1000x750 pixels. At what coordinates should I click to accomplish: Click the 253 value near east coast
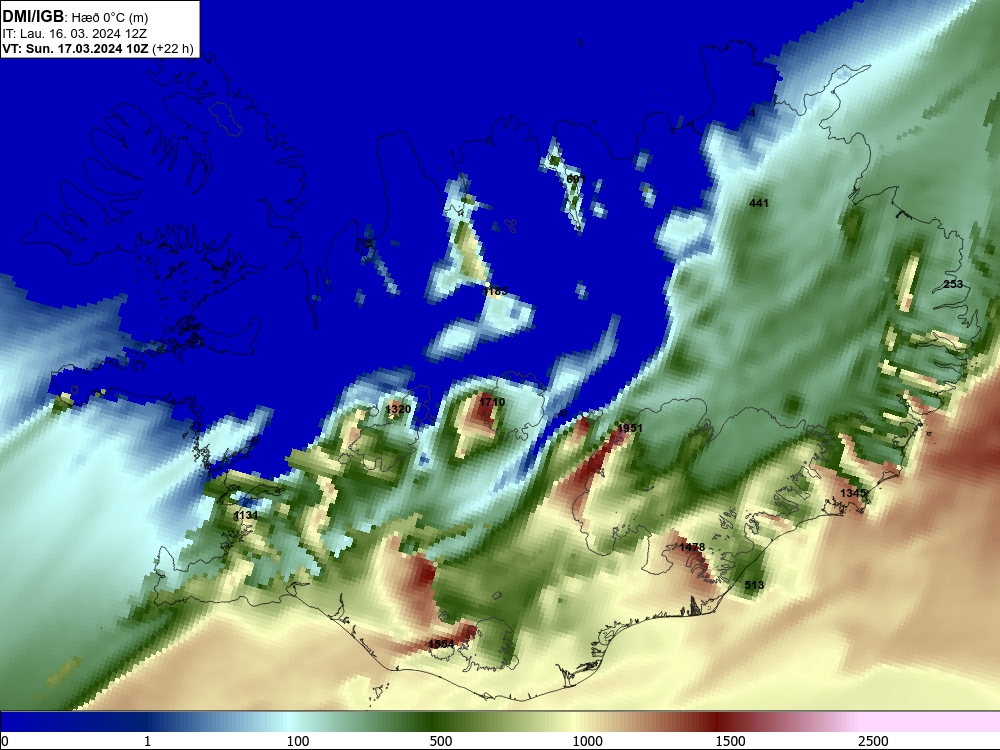pos(953,284)
